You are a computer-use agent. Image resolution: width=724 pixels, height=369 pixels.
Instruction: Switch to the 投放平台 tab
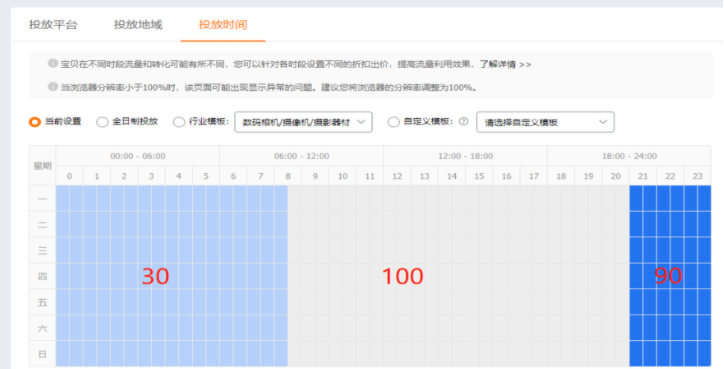click(53, 24)
